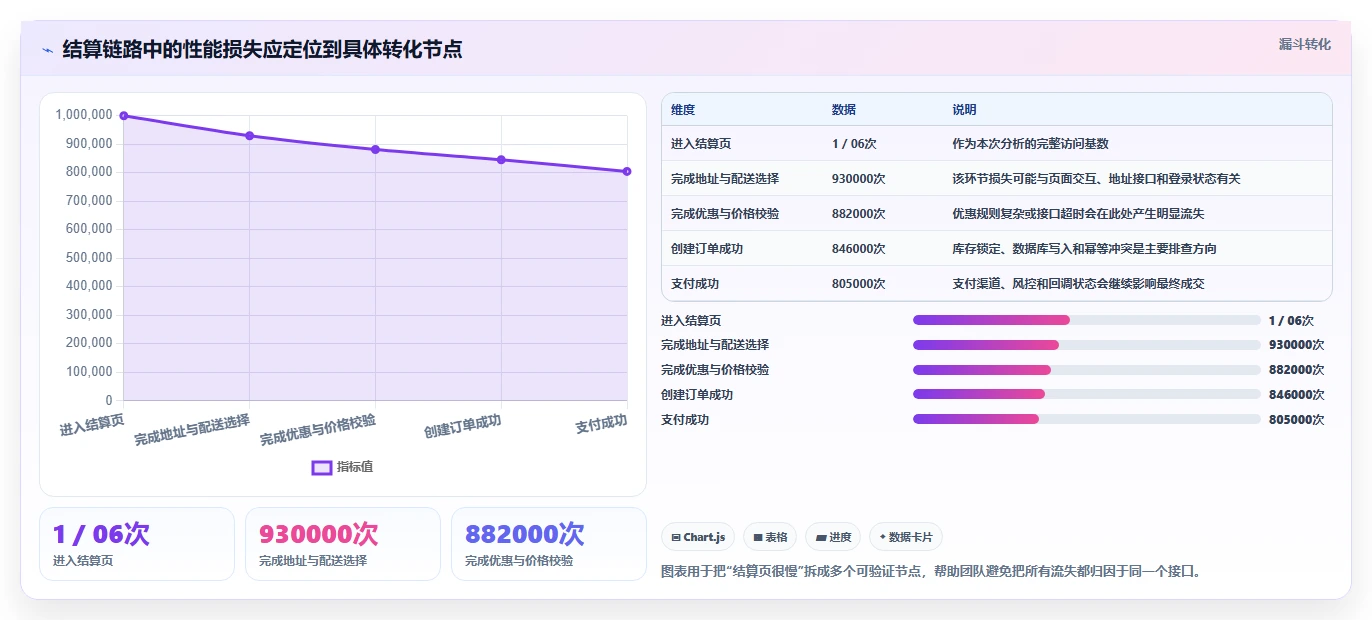Click the footer description starting 图表用于把

930,572
